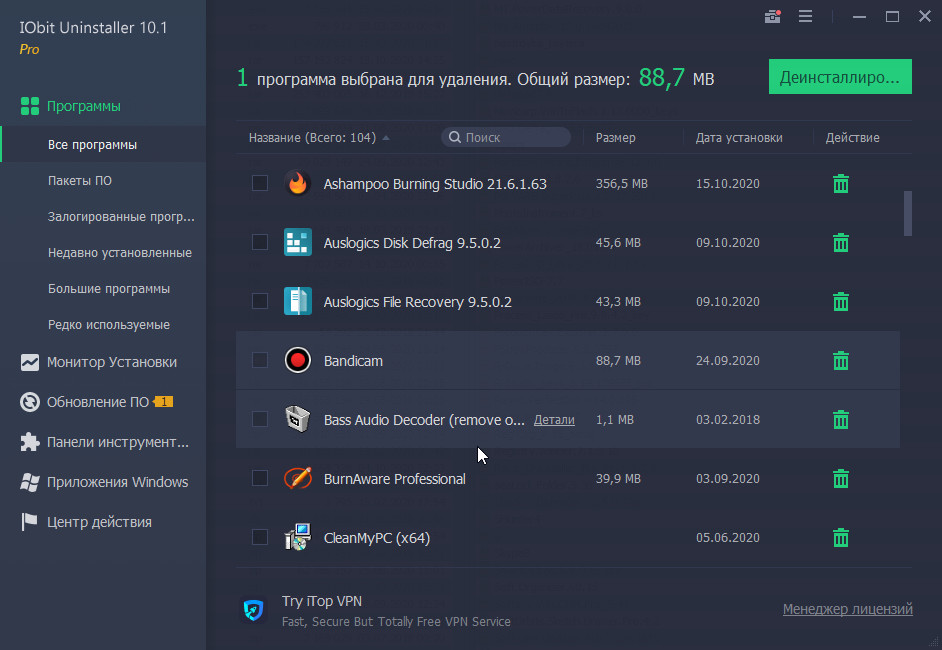Tick checkbox for CleanMyPC (x64)
Viewport: 942px width, 650px height.
[x=260, y=537]
